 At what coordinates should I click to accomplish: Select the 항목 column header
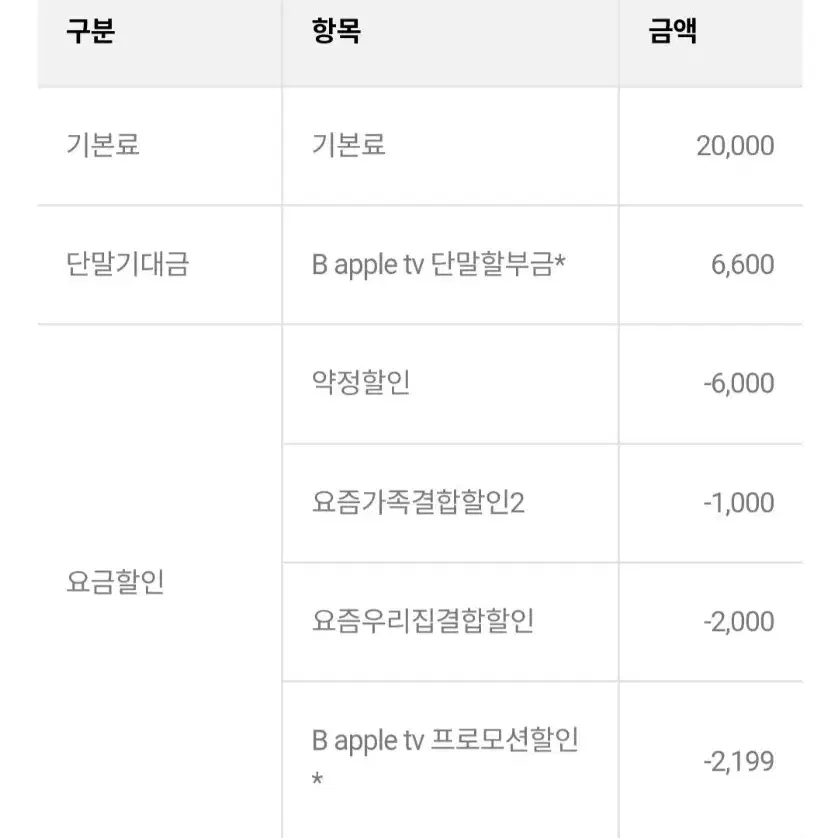(x=336, y=30)
